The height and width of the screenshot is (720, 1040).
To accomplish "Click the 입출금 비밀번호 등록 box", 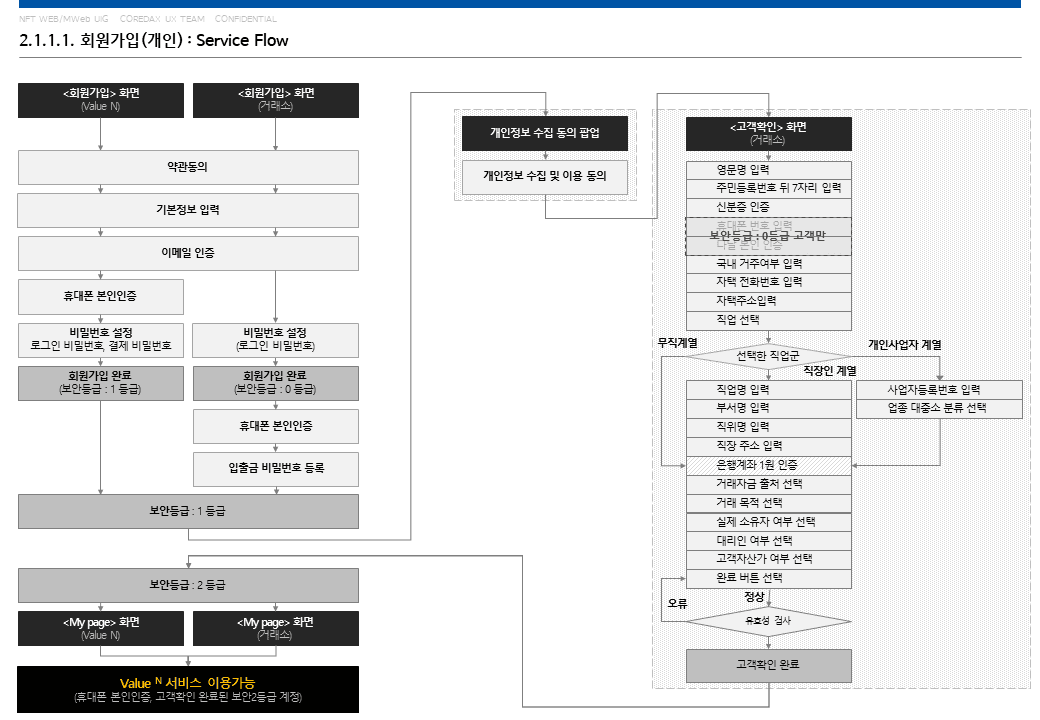I will pyautogui.click(x=276, y=469).
